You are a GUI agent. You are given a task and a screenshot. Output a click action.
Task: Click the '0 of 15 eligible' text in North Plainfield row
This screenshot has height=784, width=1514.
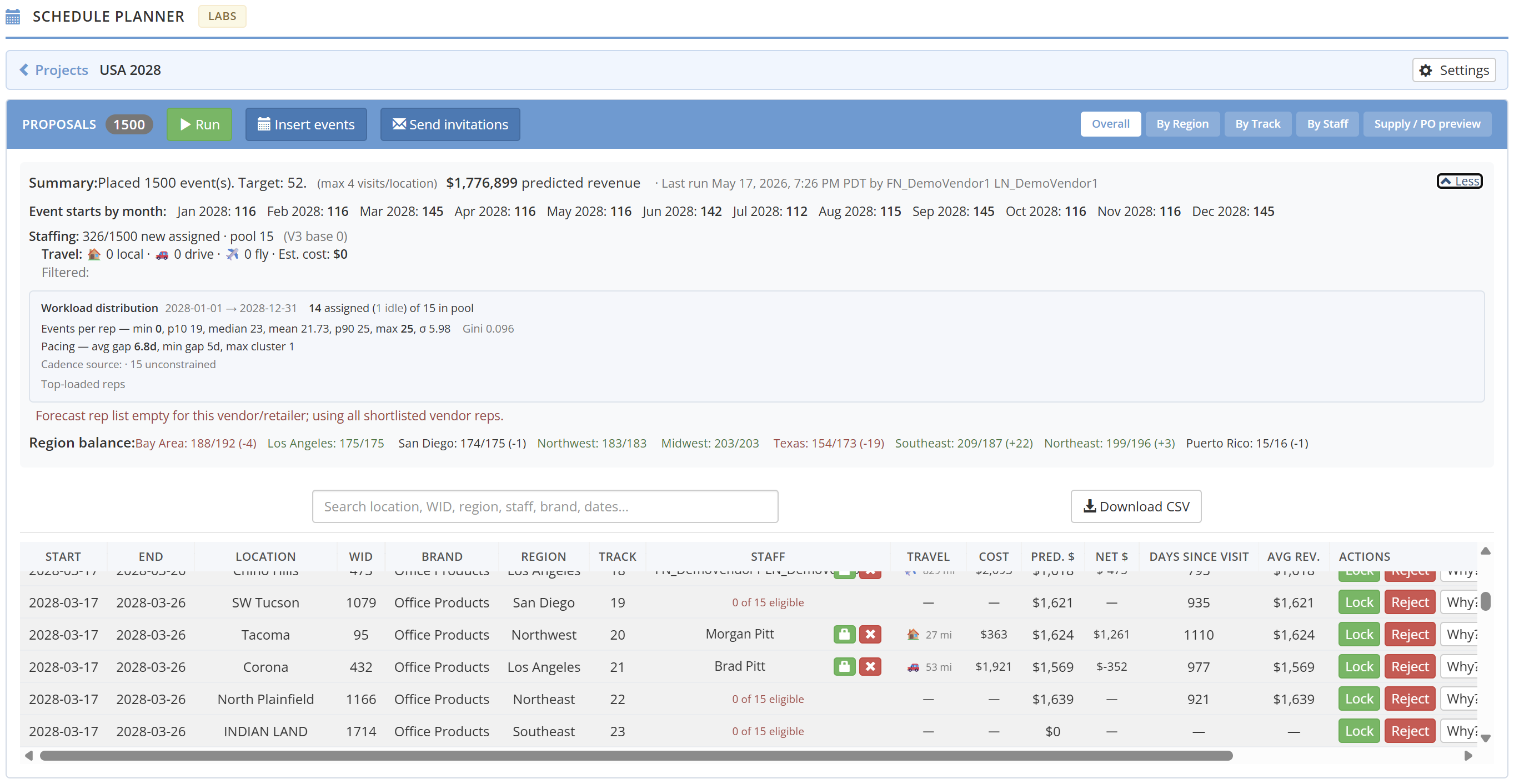point(768,699)
